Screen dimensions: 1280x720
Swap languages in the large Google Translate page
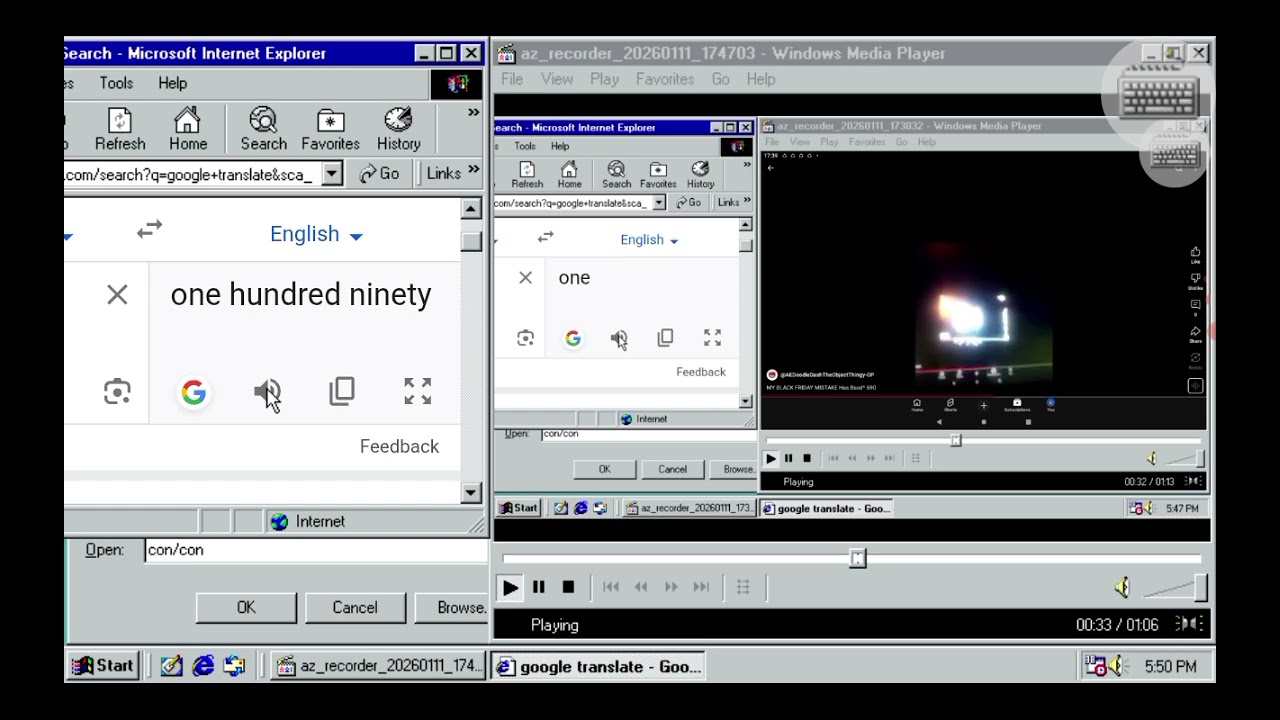[149, 230]
